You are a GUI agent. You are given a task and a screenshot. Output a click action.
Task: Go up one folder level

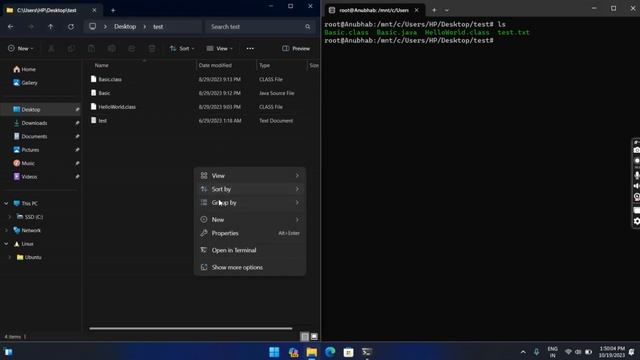tap(51, 27)
